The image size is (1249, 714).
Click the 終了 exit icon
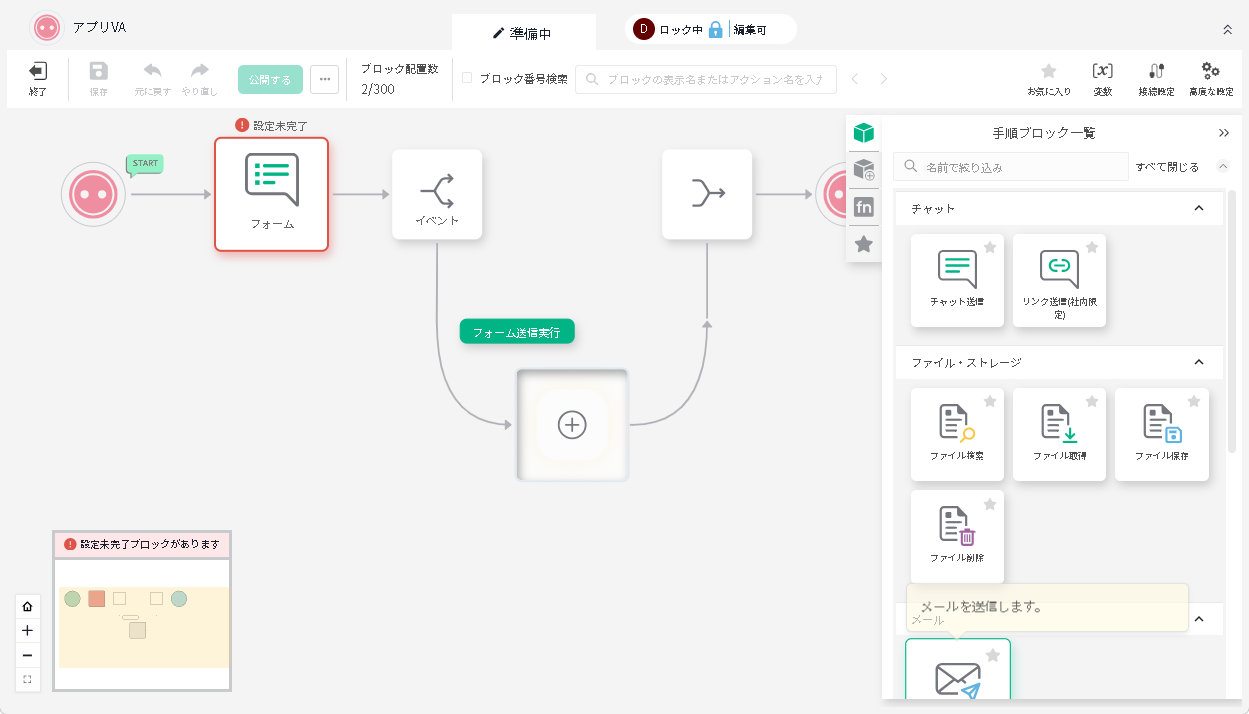click(38, 78)
